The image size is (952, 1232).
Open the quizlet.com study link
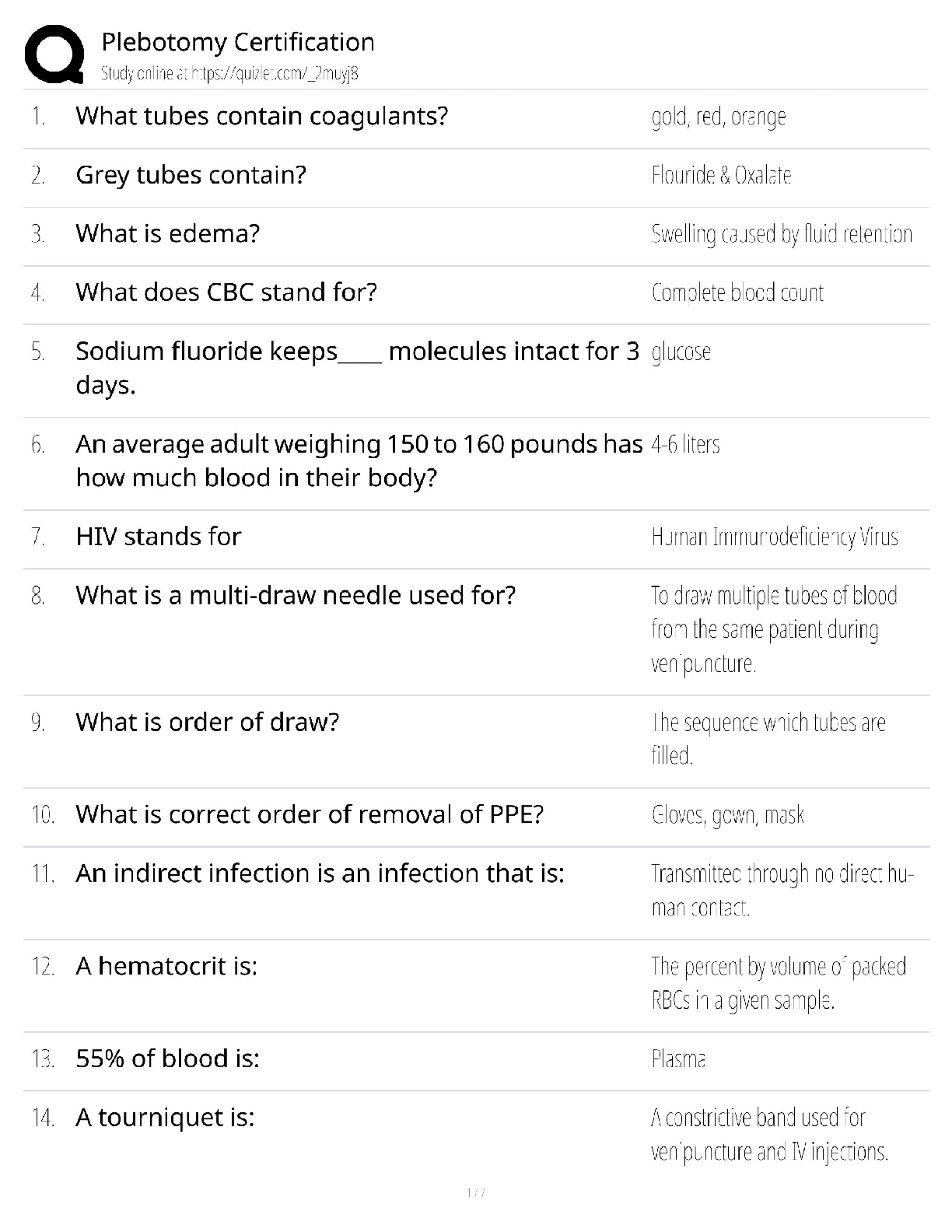tap(229, 74)
